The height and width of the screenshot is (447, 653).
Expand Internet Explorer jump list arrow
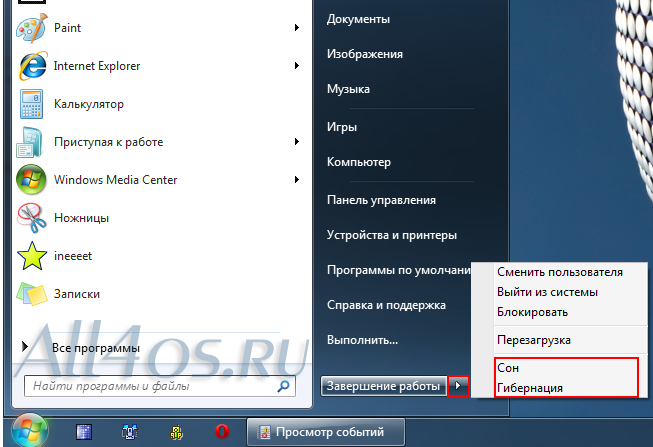click(297, 65)
